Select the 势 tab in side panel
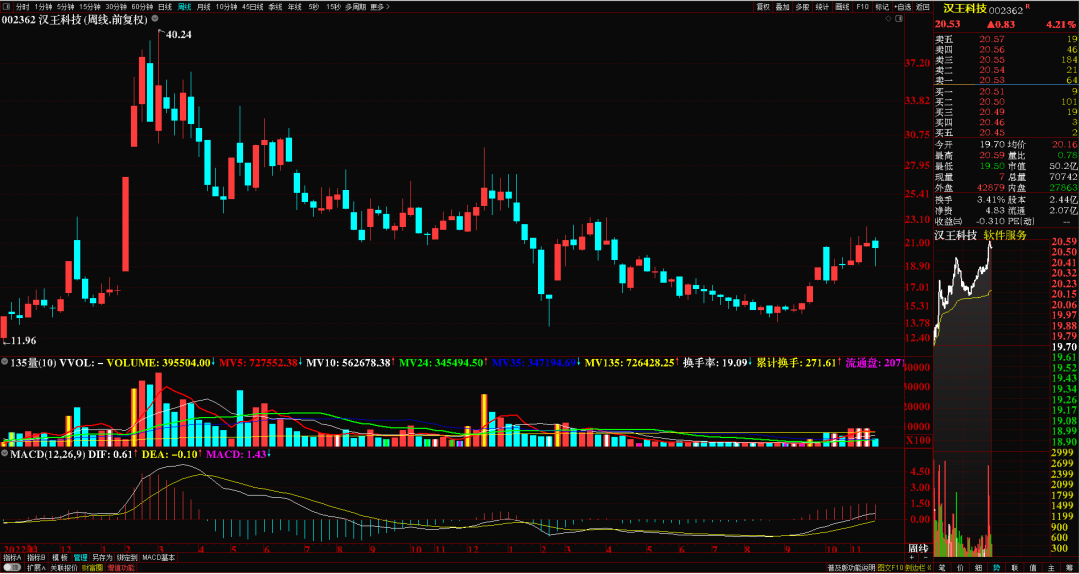This screenshot has width=1080, height=574. click(x=996, y=568)
